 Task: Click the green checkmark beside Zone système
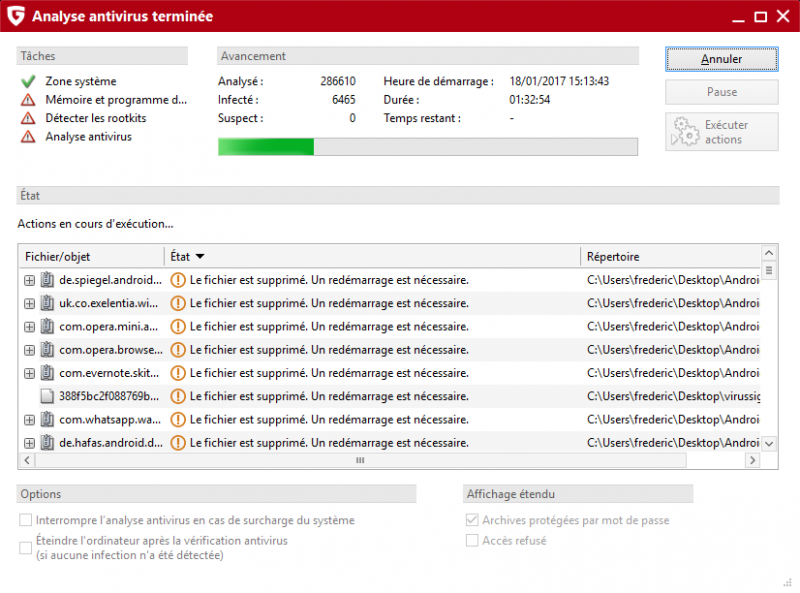tap(28, 82)
